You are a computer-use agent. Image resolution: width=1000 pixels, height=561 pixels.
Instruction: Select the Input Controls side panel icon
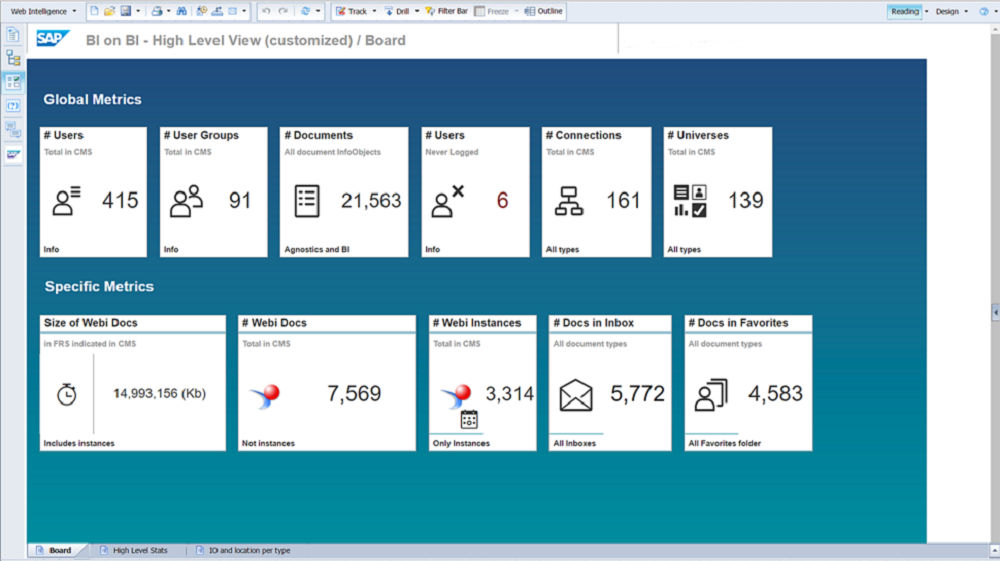pos(13,82)
